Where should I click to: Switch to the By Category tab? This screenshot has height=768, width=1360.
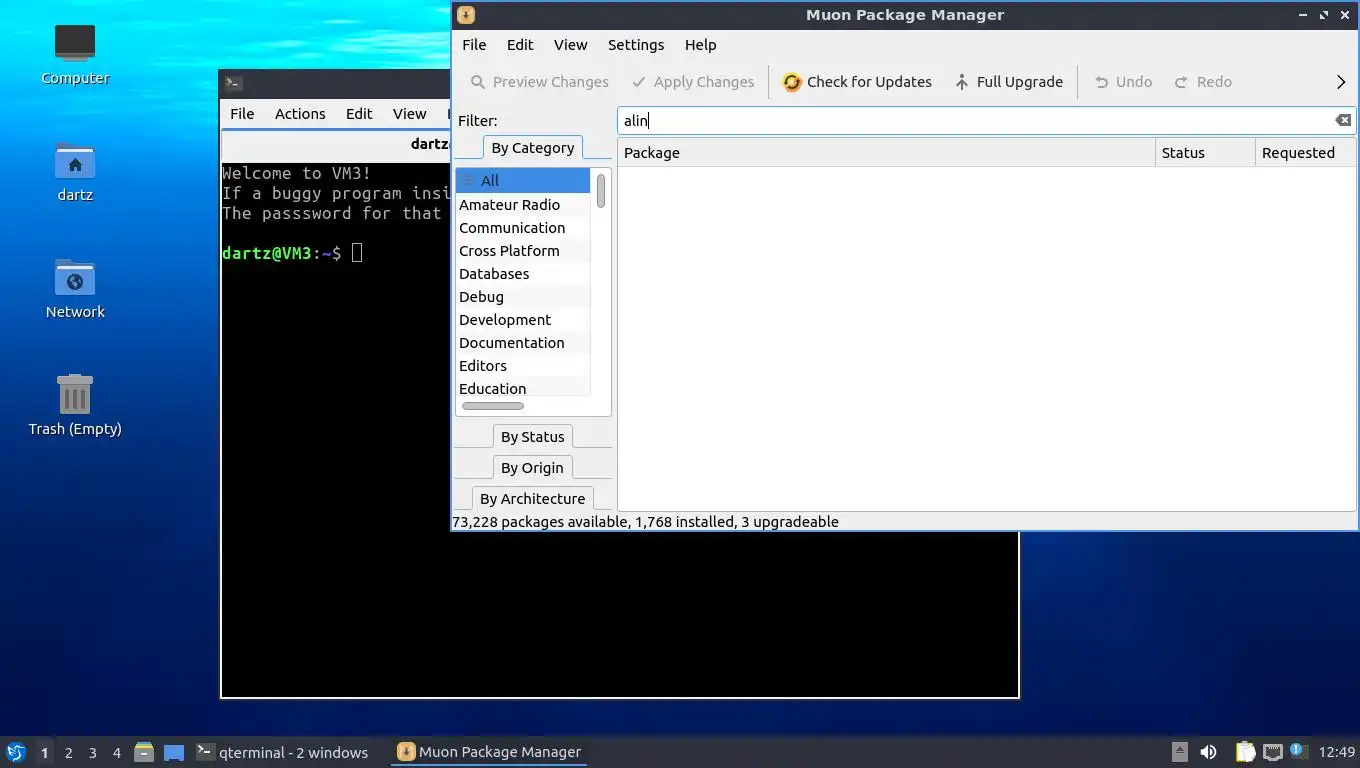pyautogui.click(x=533, y=148)
